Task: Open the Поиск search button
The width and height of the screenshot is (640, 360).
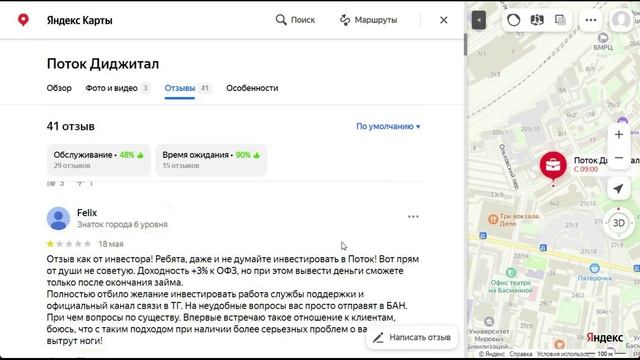Action: [295, 20]
